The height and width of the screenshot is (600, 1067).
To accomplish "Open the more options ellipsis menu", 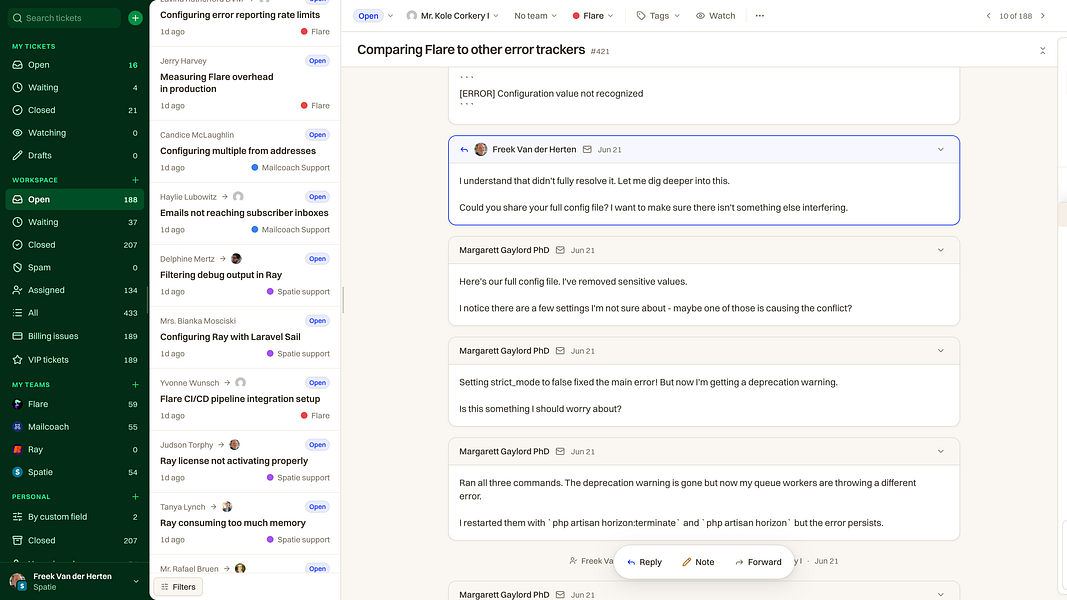I will click(759, 16).
